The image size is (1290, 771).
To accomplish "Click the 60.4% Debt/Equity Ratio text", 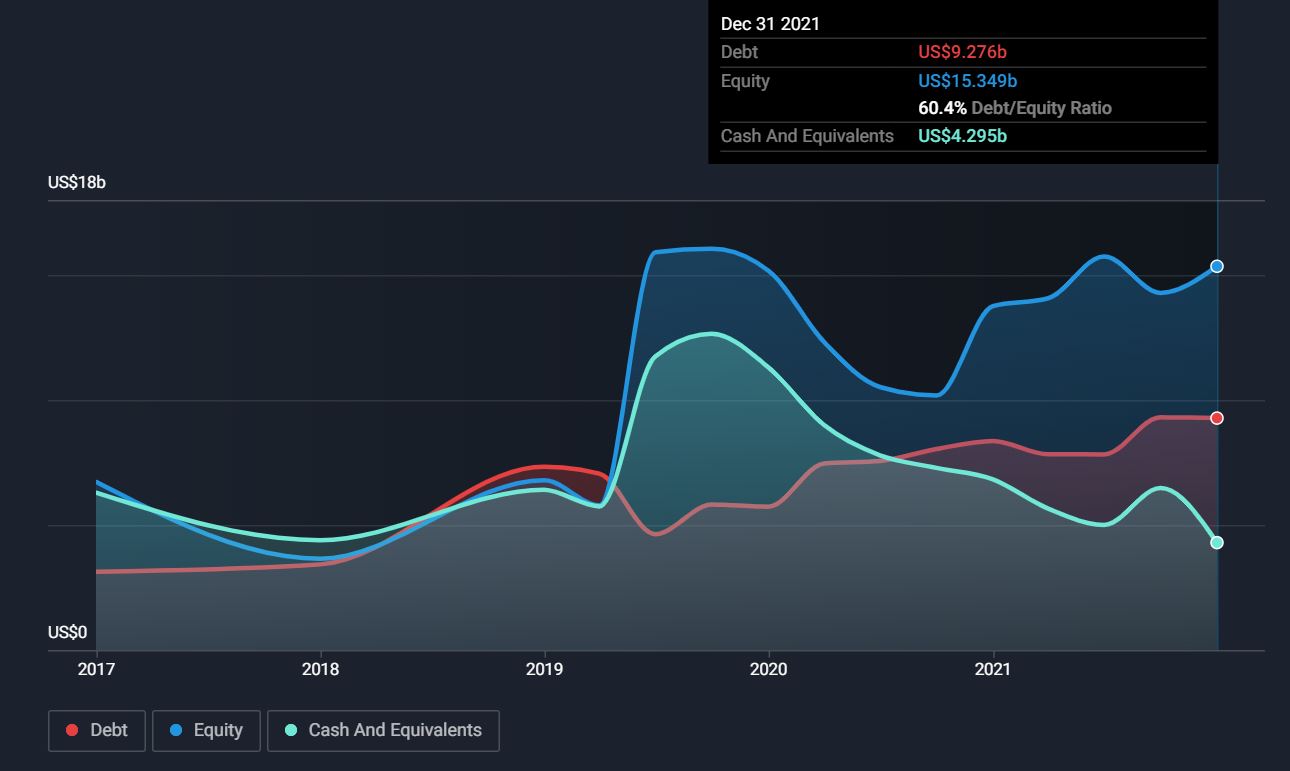I will 1015,108.
